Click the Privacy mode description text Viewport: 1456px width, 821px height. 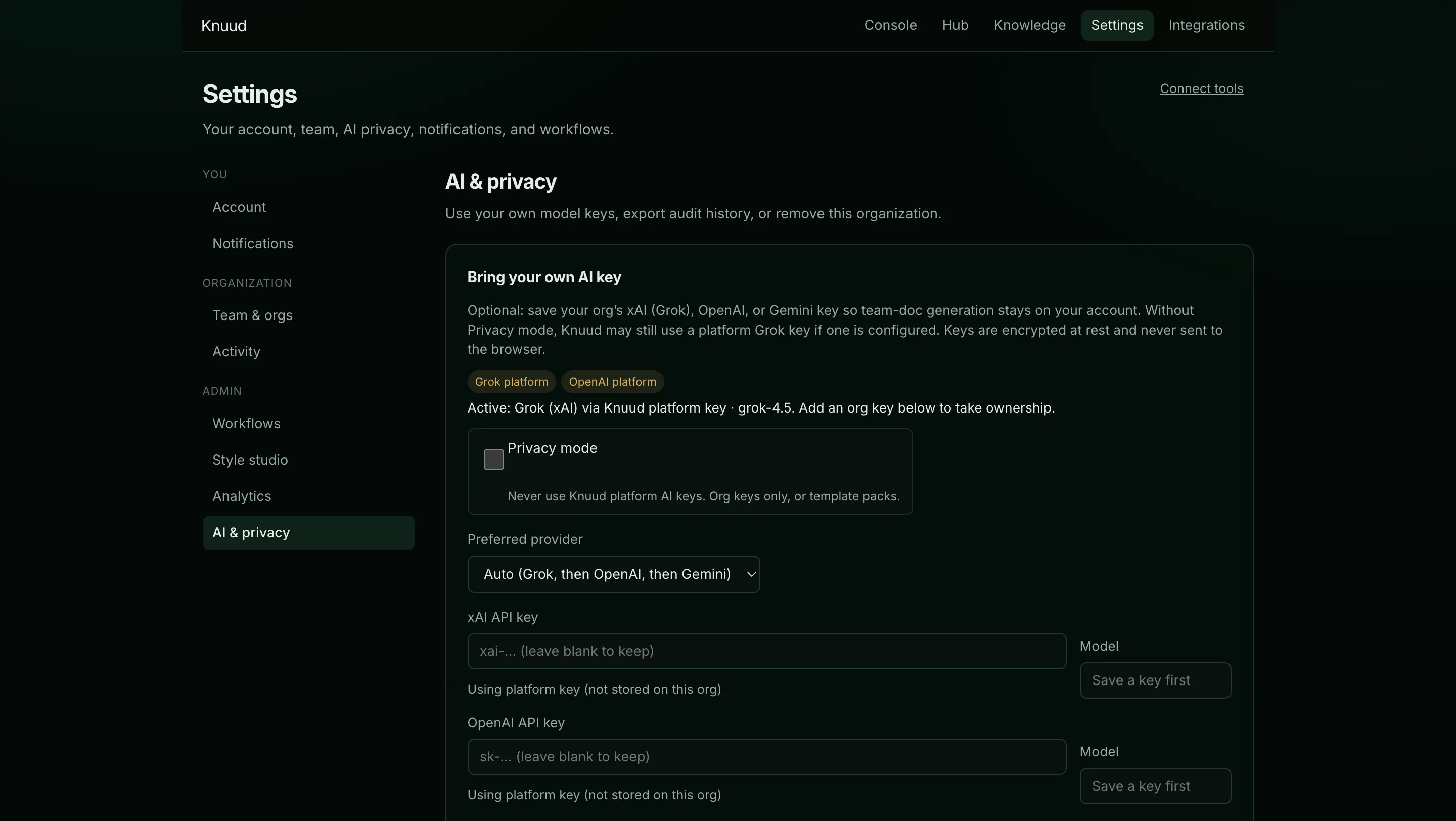pos(703,496)
